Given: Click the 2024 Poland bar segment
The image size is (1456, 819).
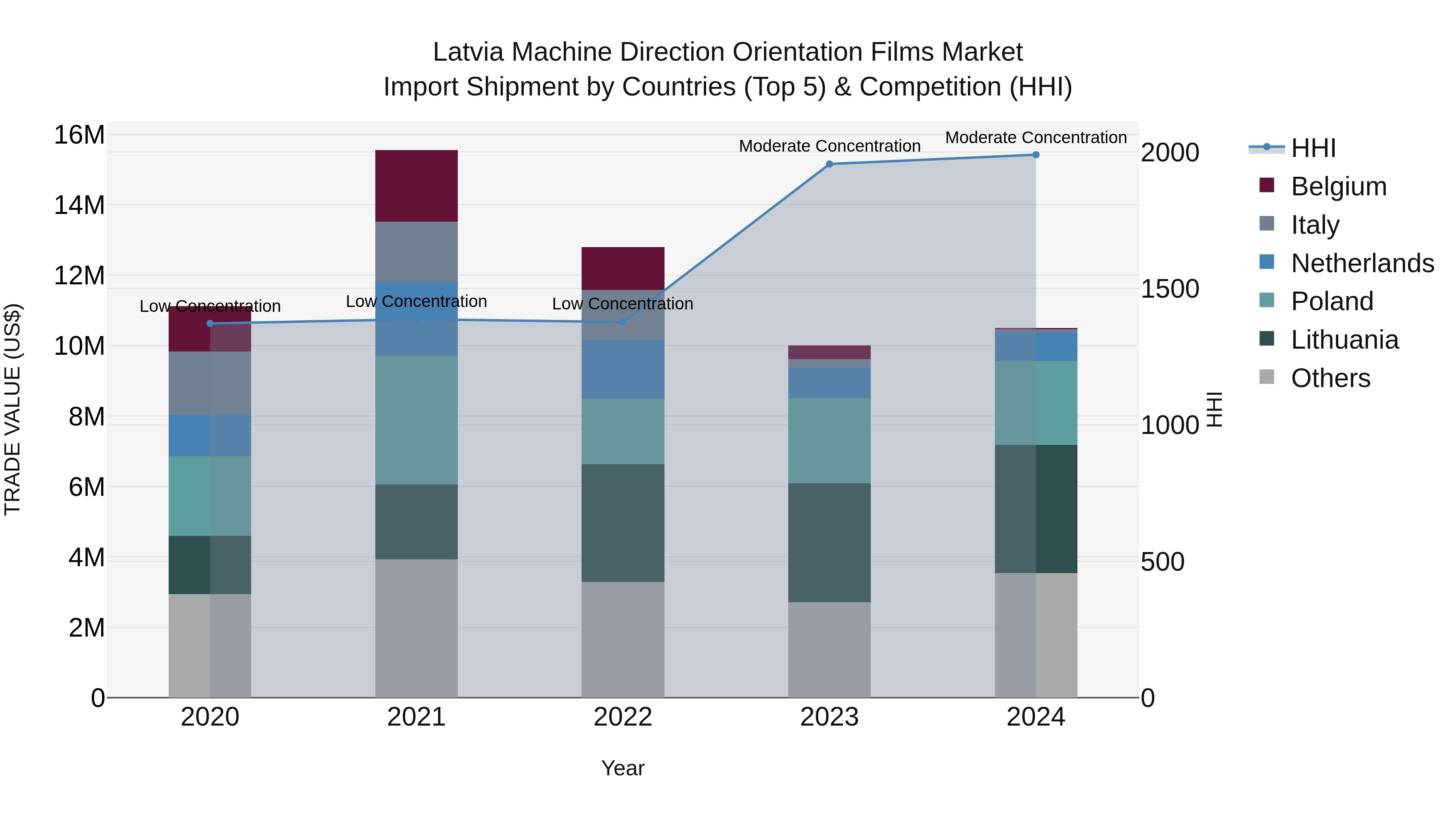Looking at the screenshot, I should pyautogui.click(x=1035, y=403).
